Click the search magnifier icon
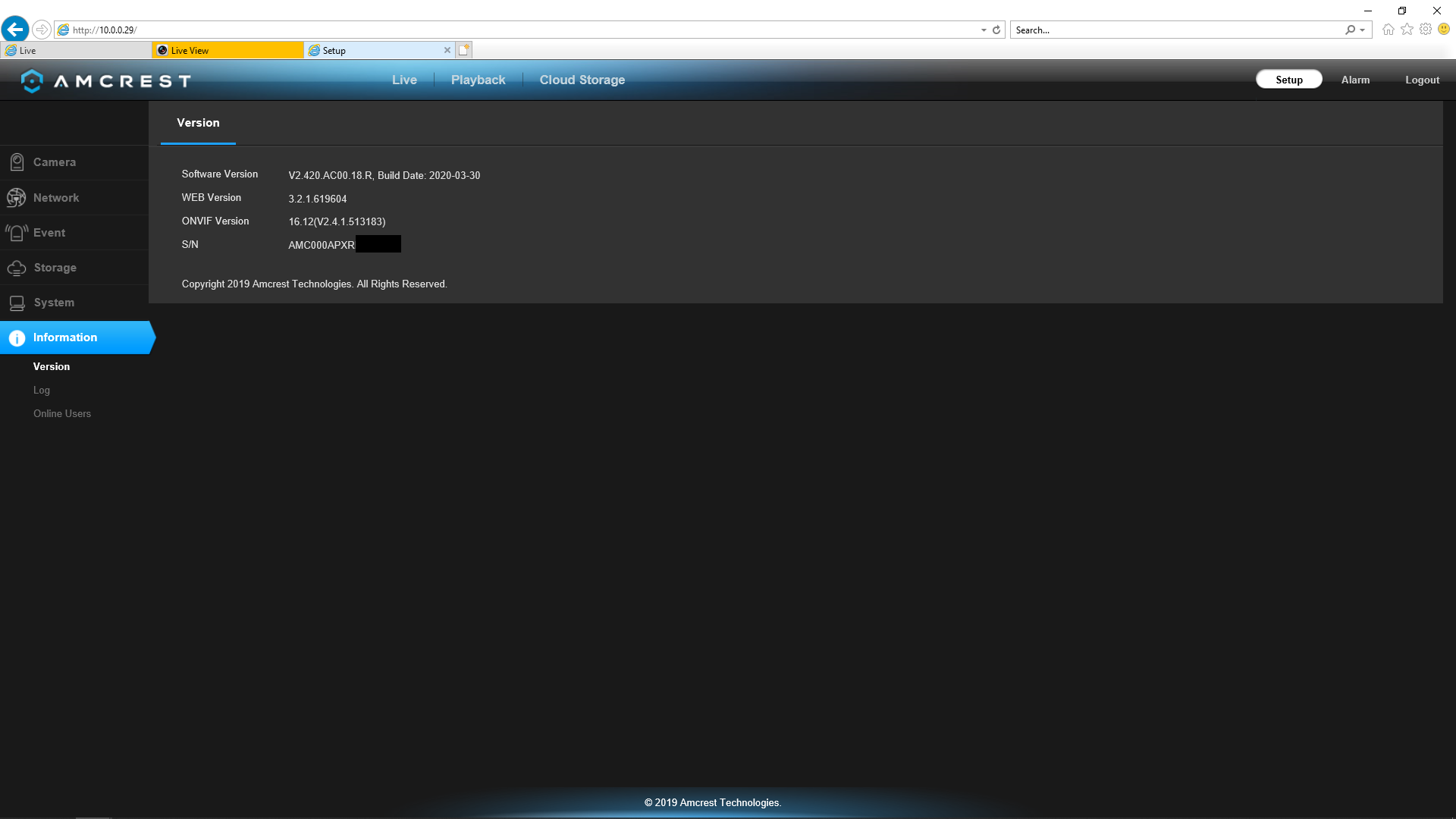This screenshot has width=1456, height=819. pos(1350,30)
